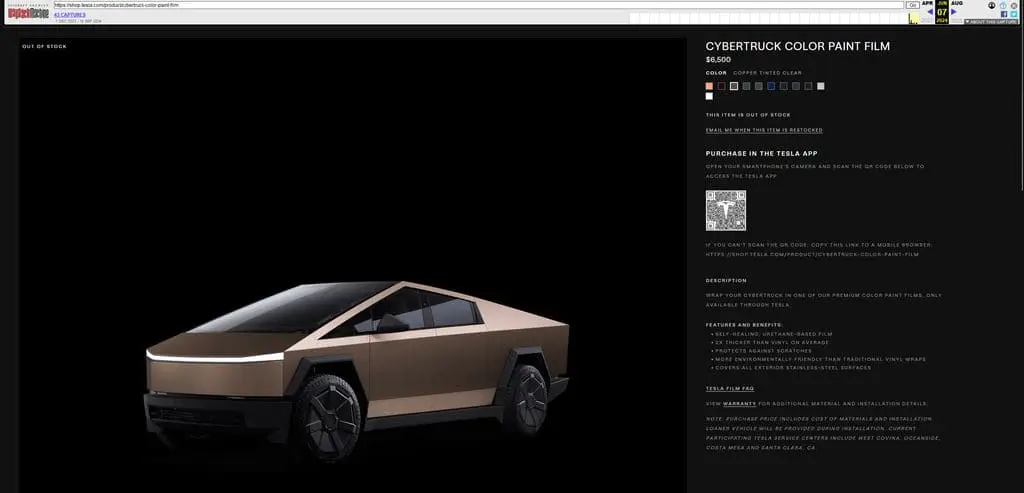The width and height of the screenshot is (1024, 493).
Task: Click the Wayback URL address field
Action: coord(479,5)
